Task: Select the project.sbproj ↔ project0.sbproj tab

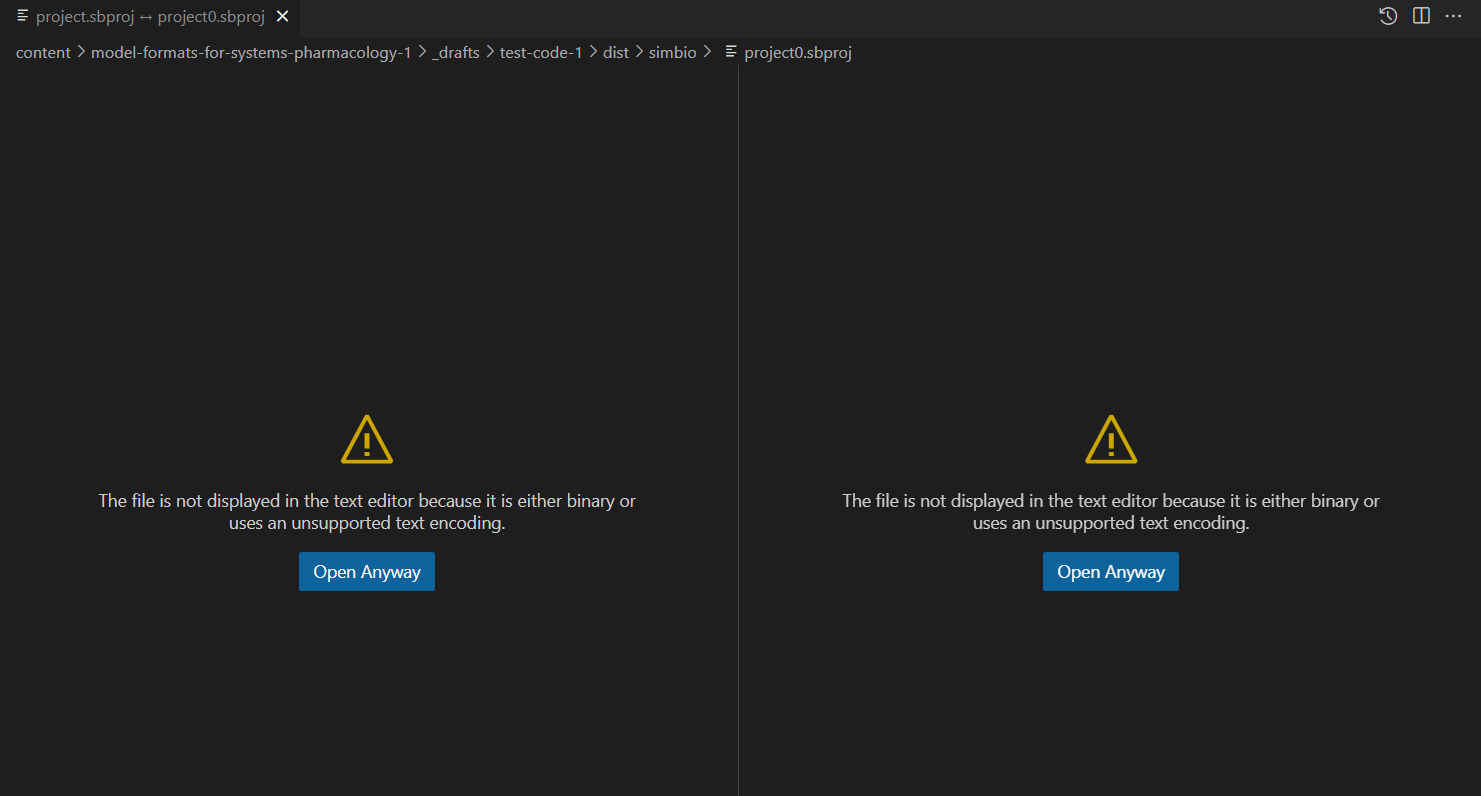Action: pos(150,17)
